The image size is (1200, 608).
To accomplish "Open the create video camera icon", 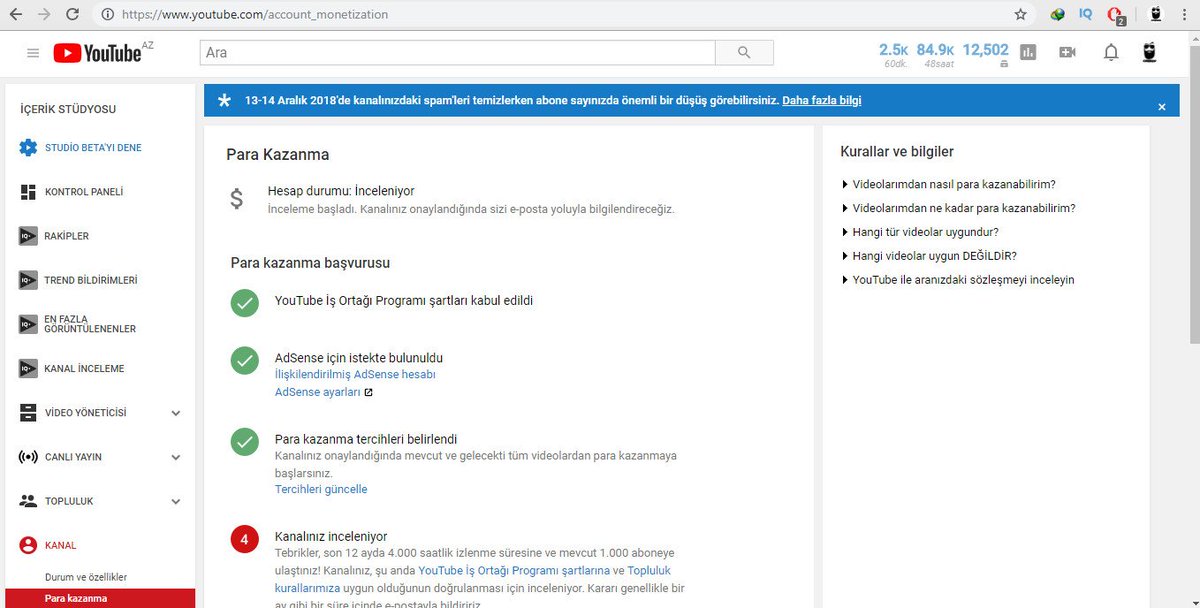I will coord(1067,53).
